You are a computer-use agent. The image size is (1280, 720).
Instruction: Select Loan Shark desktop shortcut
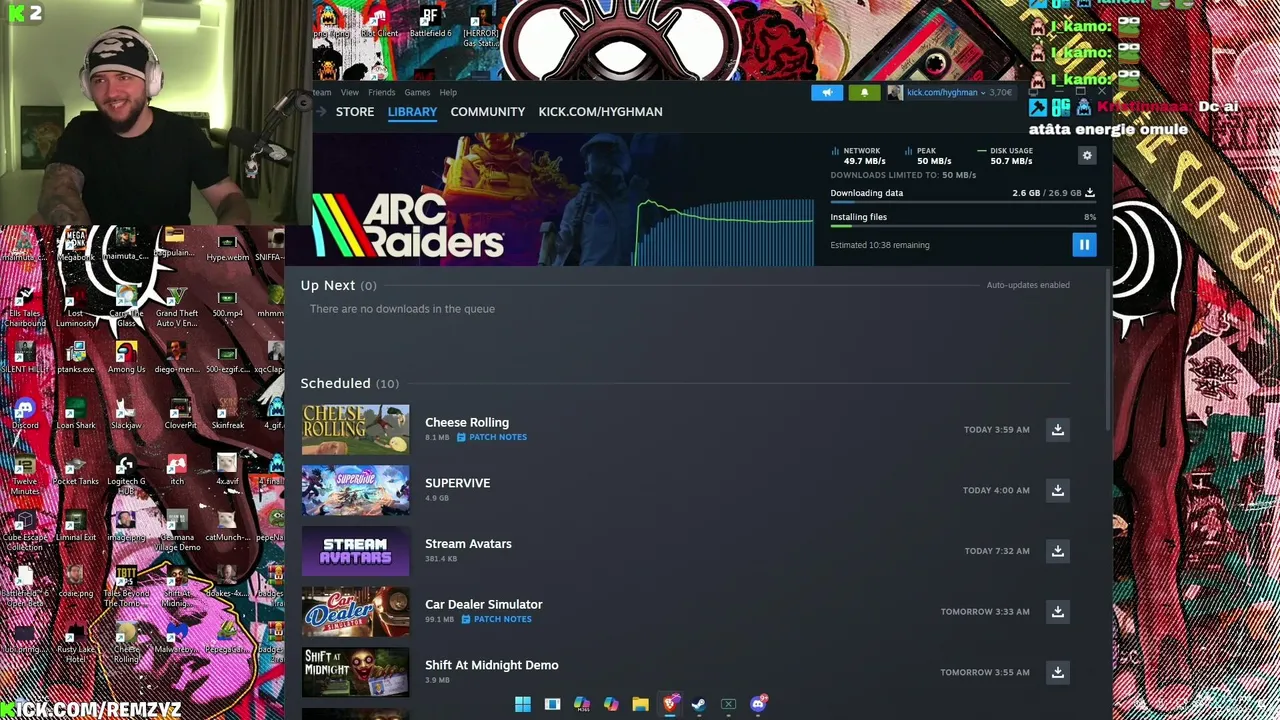76,413
